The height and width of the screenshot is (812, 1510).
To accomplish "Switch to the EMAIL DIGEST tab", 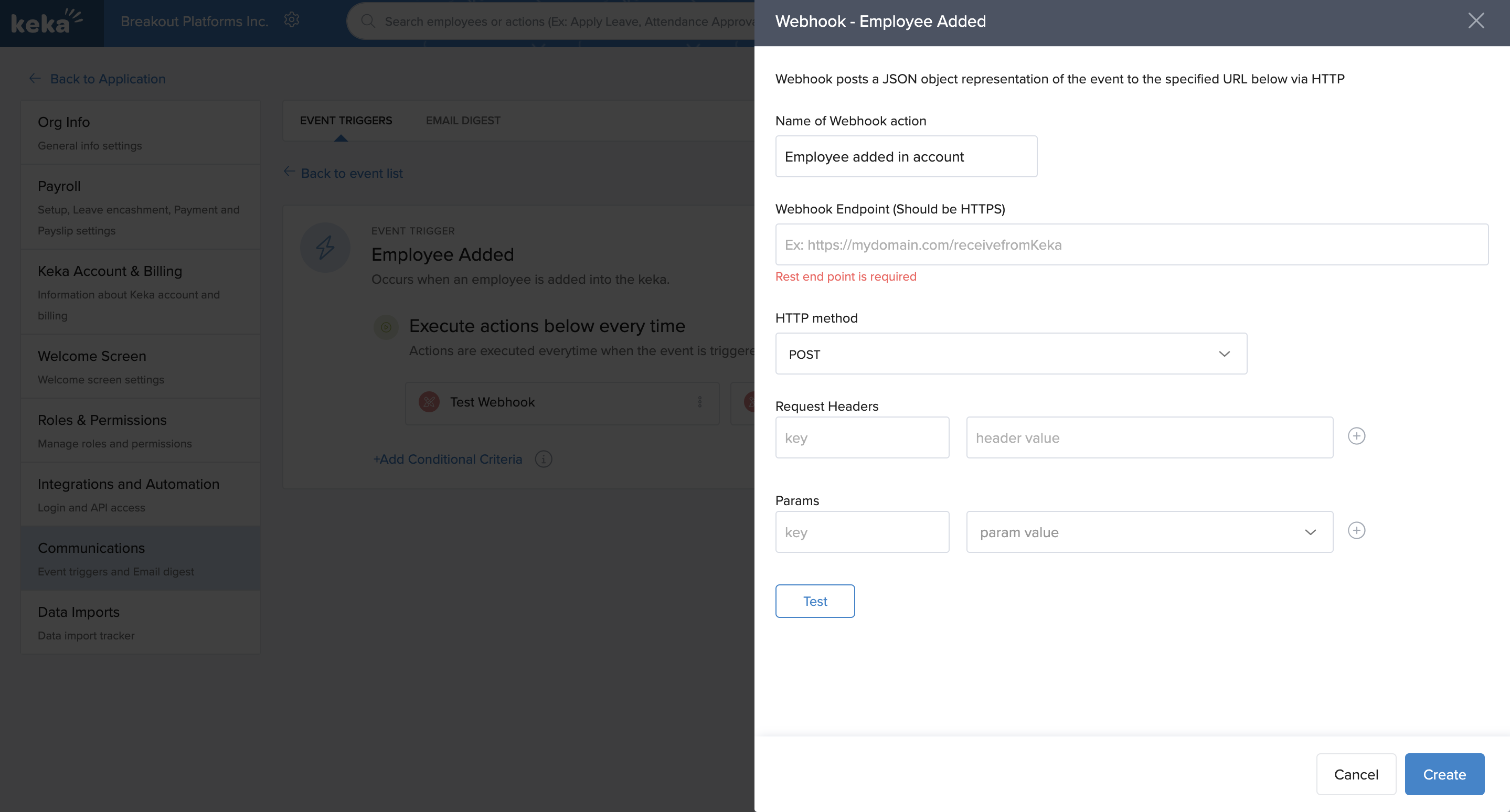I will (463, 120).
